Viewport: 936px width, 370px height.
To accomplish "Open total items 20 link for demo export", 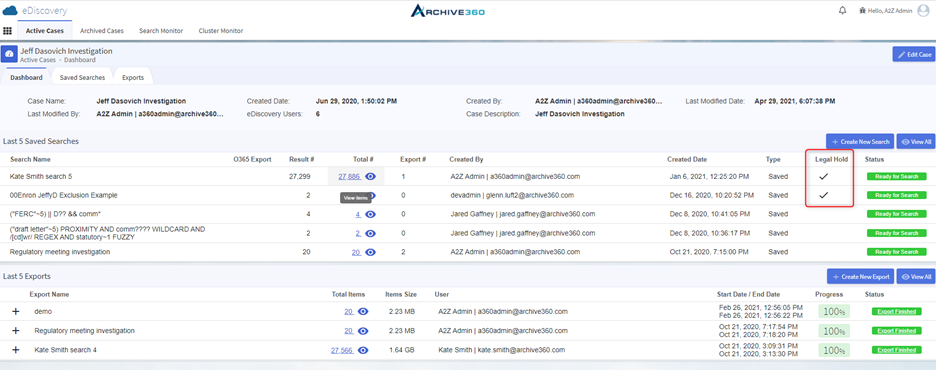I will click(x=349, y=312).
